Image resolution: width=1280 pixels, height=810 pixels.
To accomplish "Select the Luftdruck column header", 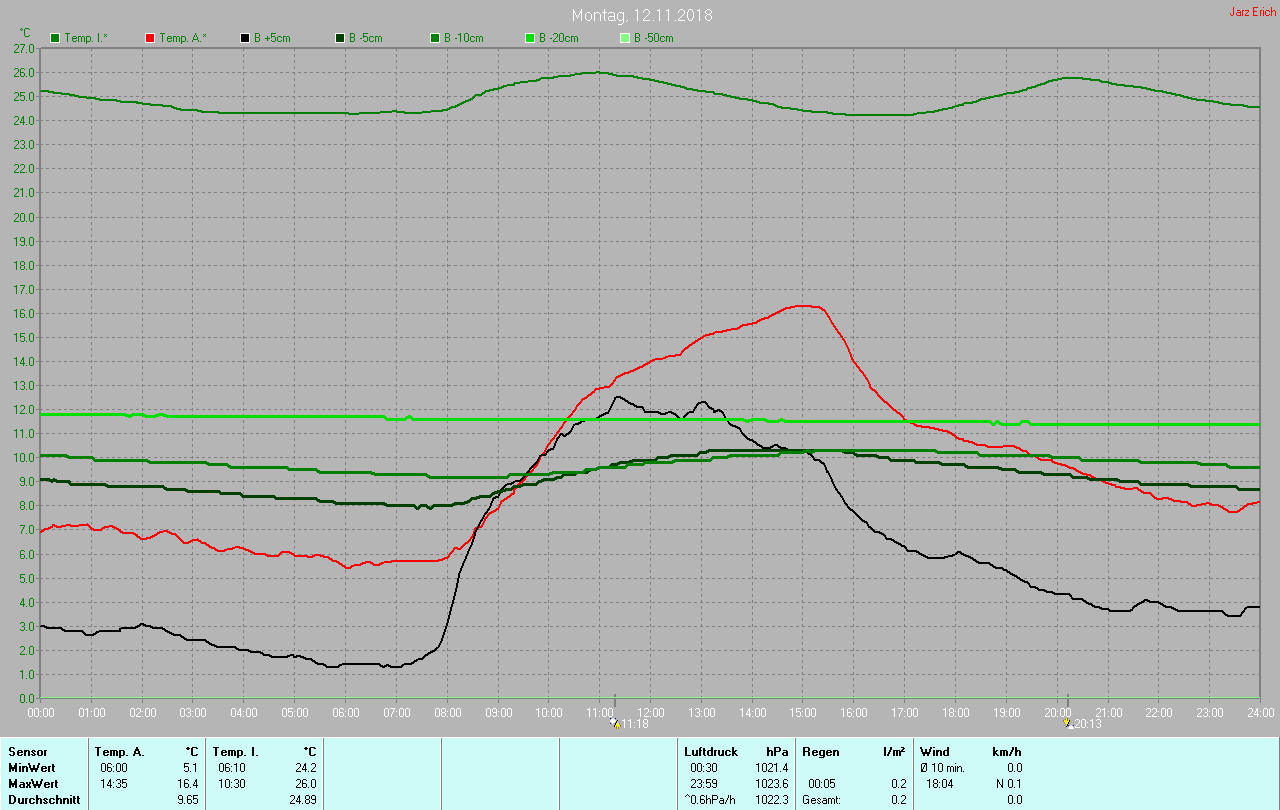I will tap(711, 751).
